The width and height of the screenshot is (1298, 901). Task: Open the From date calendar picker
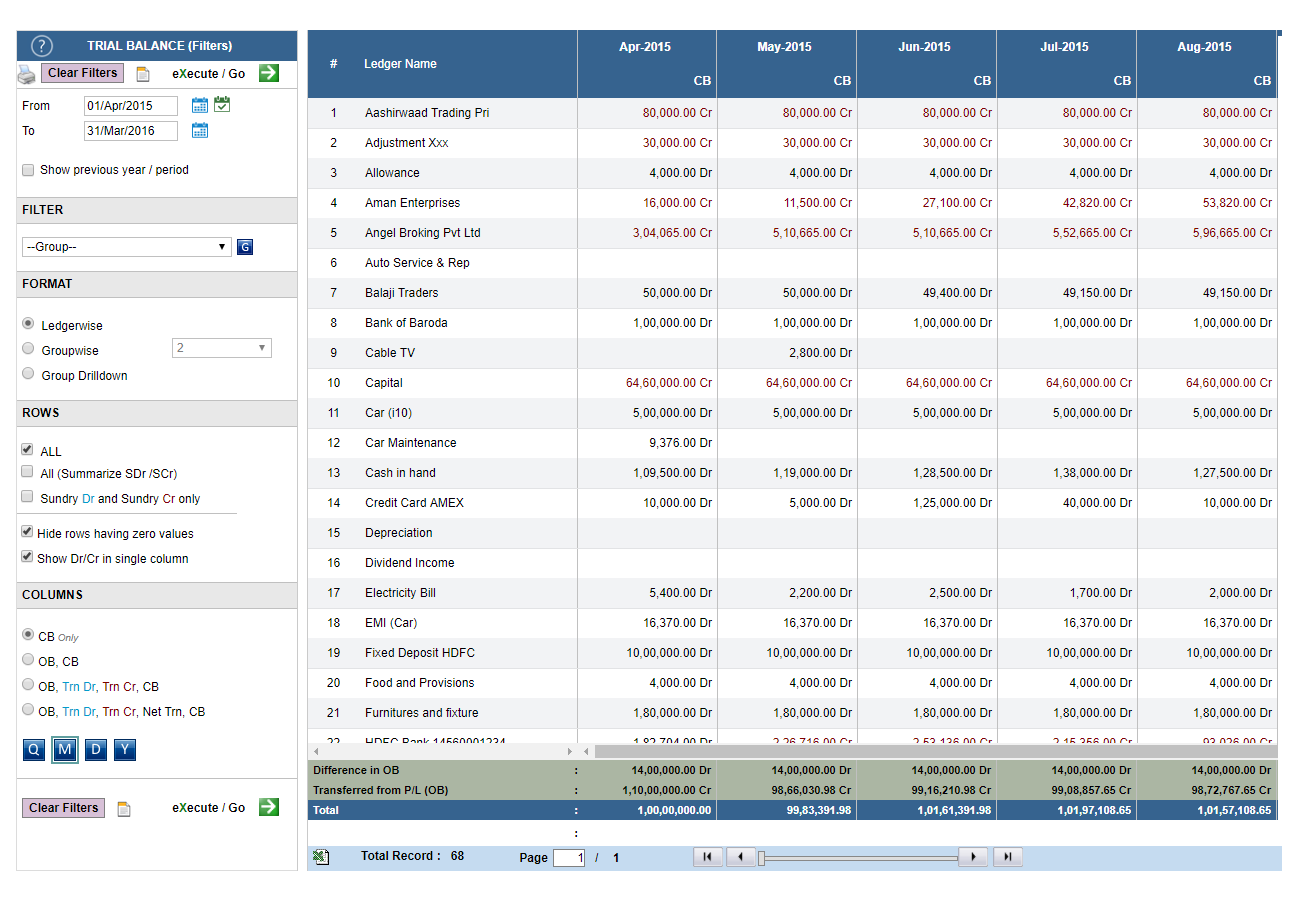click(199, 105)
